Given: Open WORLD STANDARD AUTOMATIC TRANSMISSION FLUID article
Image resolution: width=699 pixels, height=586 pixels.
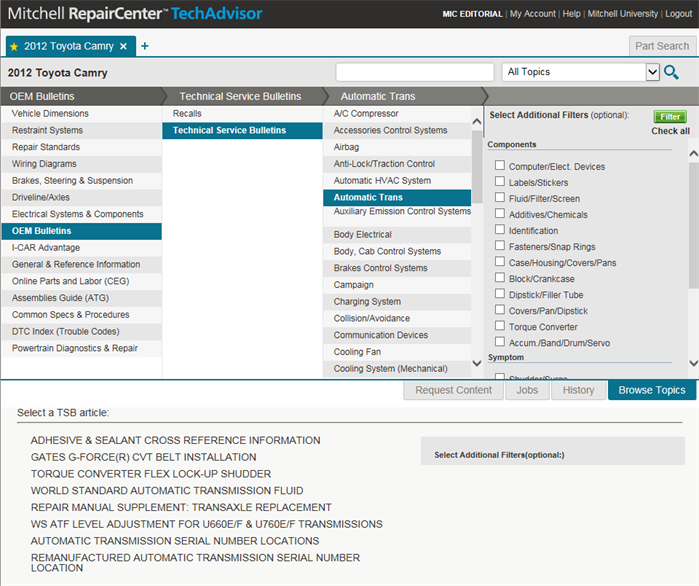Looking at the screenshot, I should (x=167, y=491).
